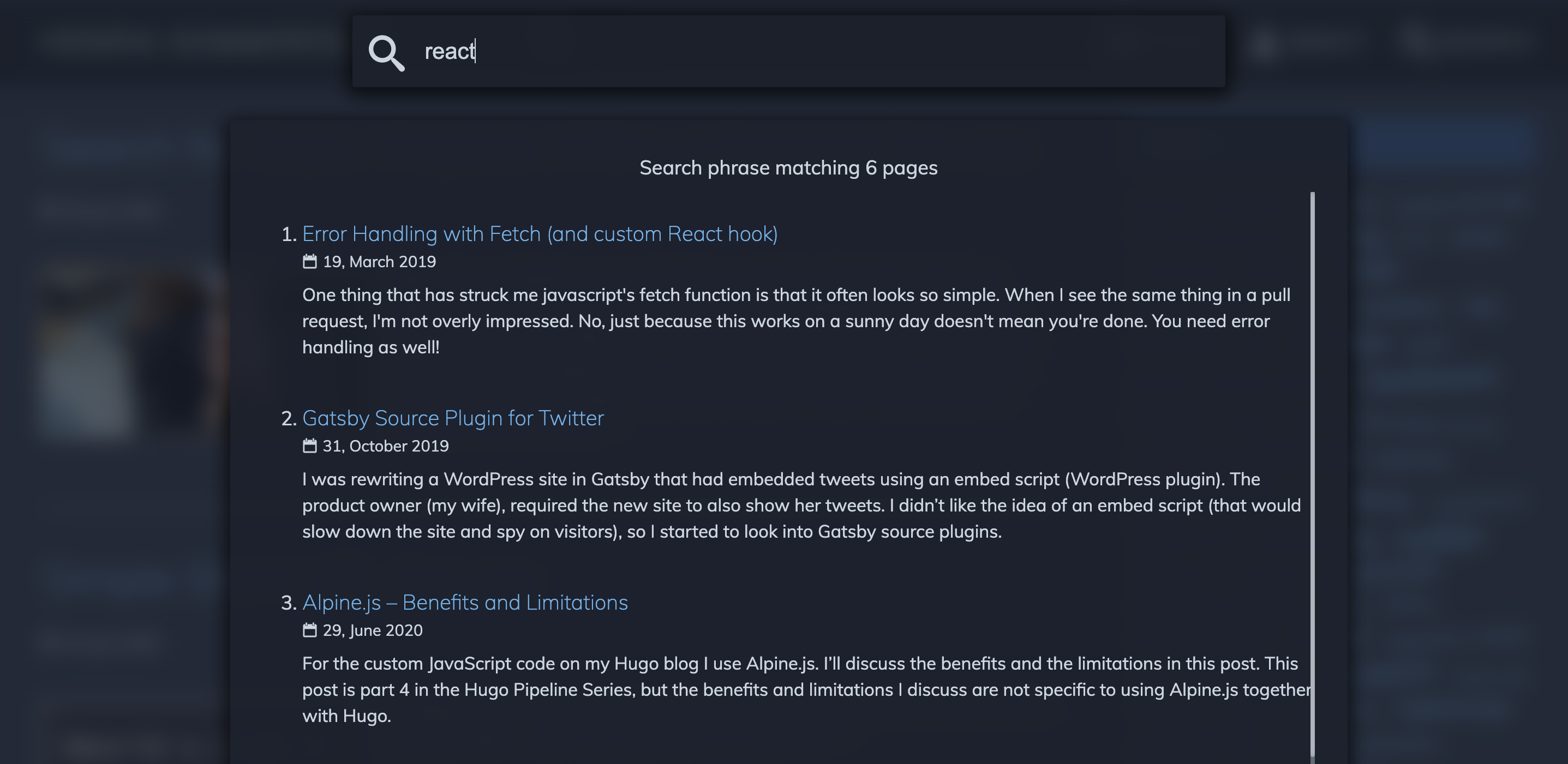Open "Error Handling with Fetch" search result
This screenshot has height=764, width=1568.
point(540,234)
